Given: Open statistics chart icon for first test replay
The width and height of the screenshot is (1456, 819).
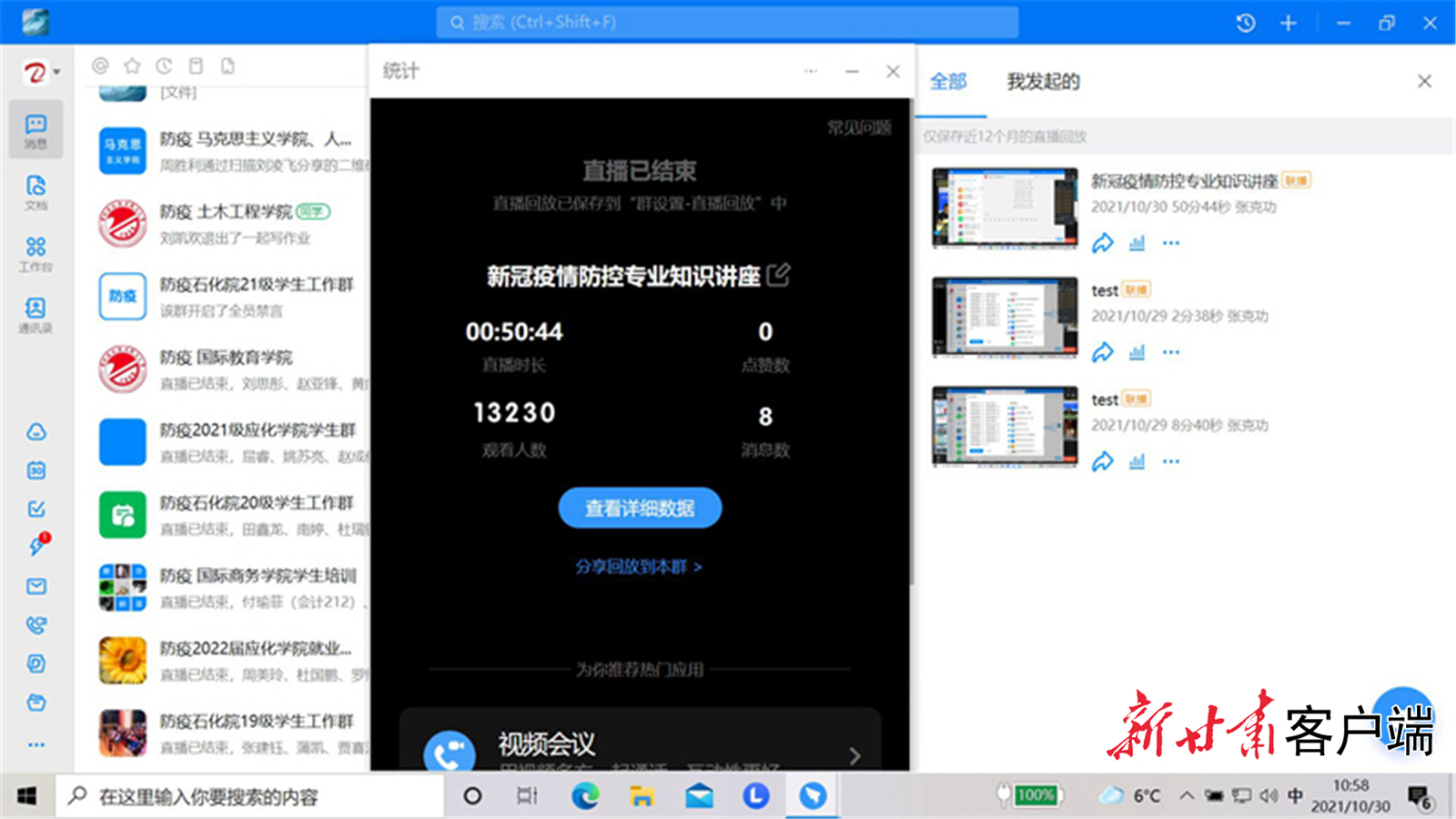Looking at the screenshot, I should pyautogui.click(x=1137, y=352).
